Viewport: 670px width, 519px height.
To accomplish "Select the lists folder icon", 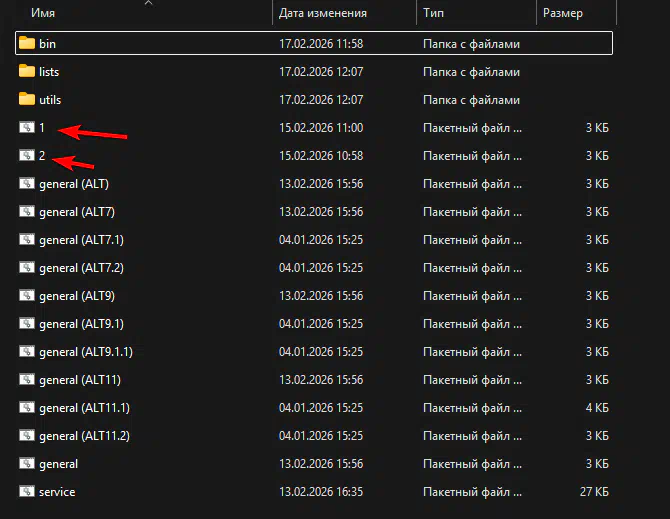I will 27,72.
